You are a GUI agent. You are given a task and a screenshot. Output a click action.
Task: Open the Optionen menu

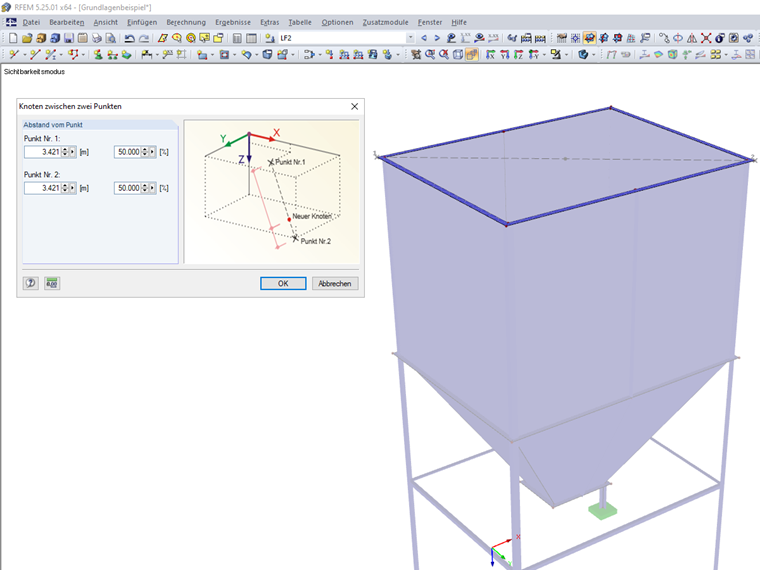[x=337, y=22]
